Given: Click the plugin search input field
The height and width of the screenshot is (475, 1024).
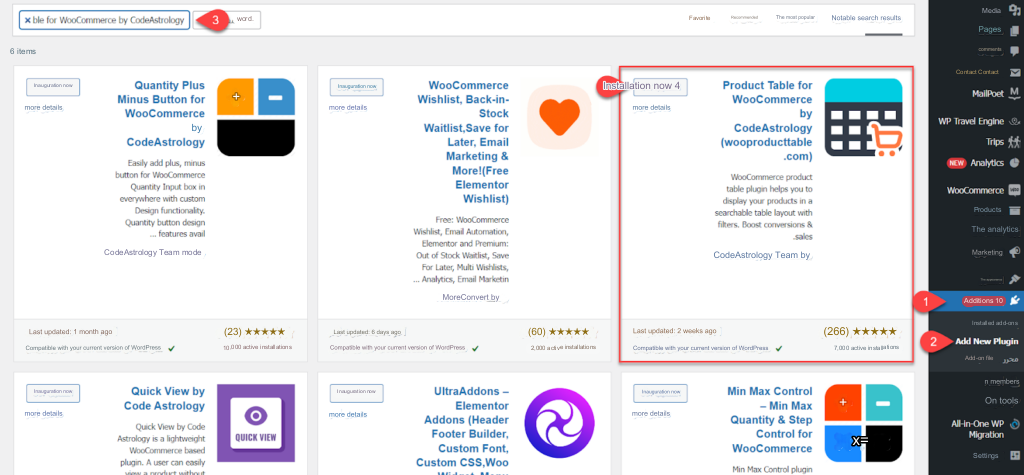Looking at the screenshot, I should pyautogui.click(x=104, y=20).
